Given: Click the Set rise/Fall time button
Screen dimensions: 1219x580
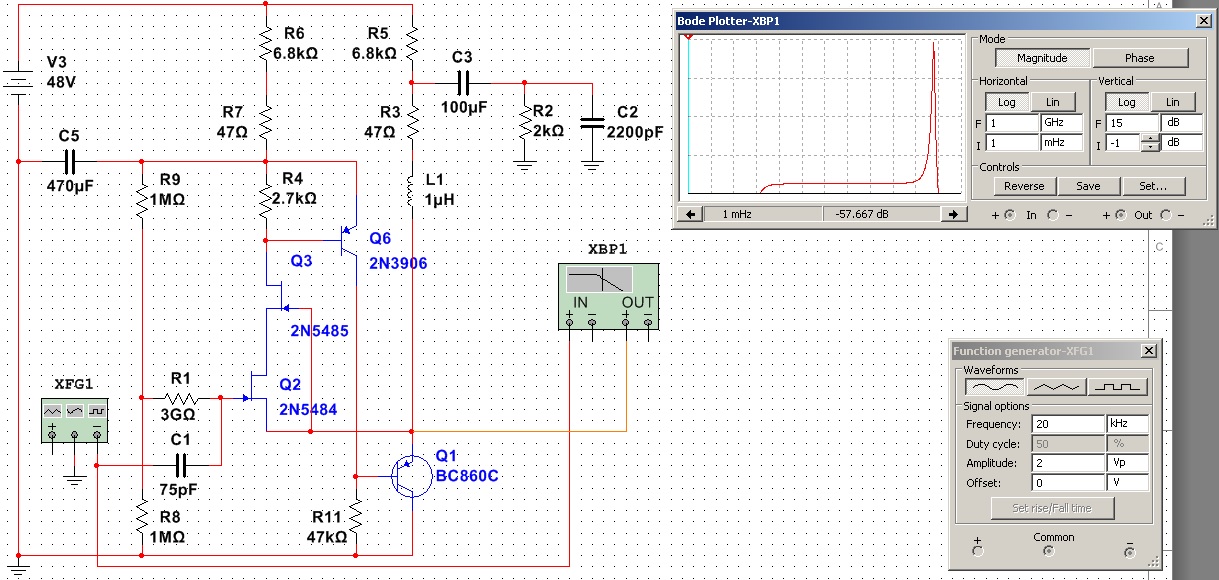Looking at the screenshot, I should point(1055,508).
